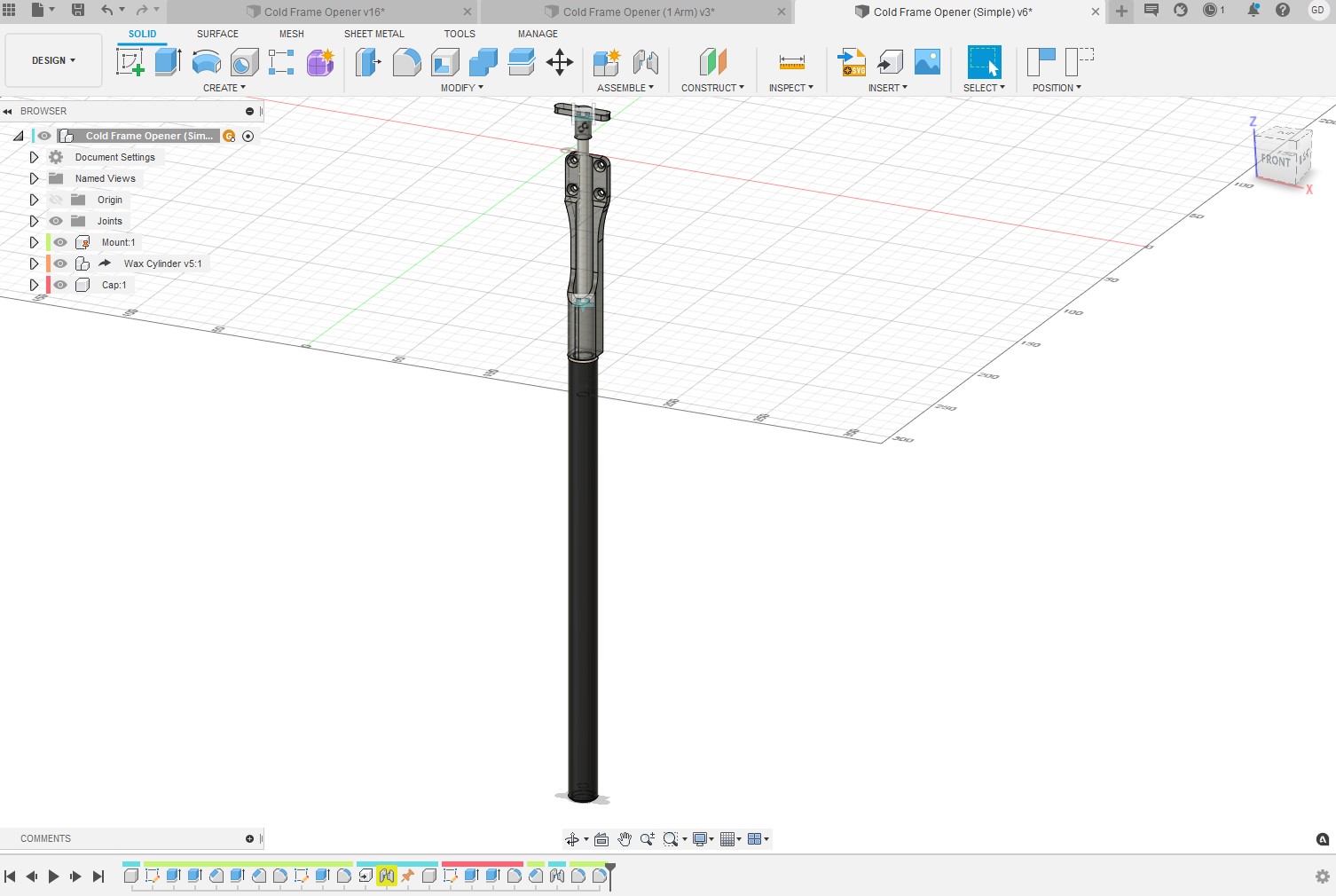Click the highlighted joint feature in timeline
Viewport: 1336px width, 896px height.
(386, 876)
